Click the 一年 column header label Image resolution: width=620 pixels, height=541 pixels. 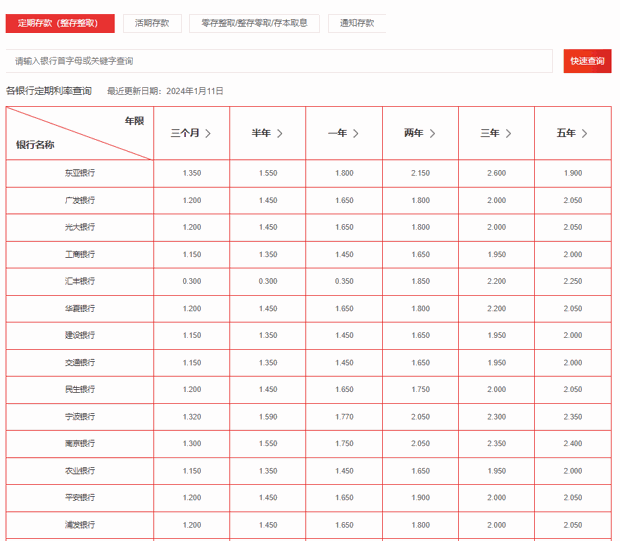337,133
